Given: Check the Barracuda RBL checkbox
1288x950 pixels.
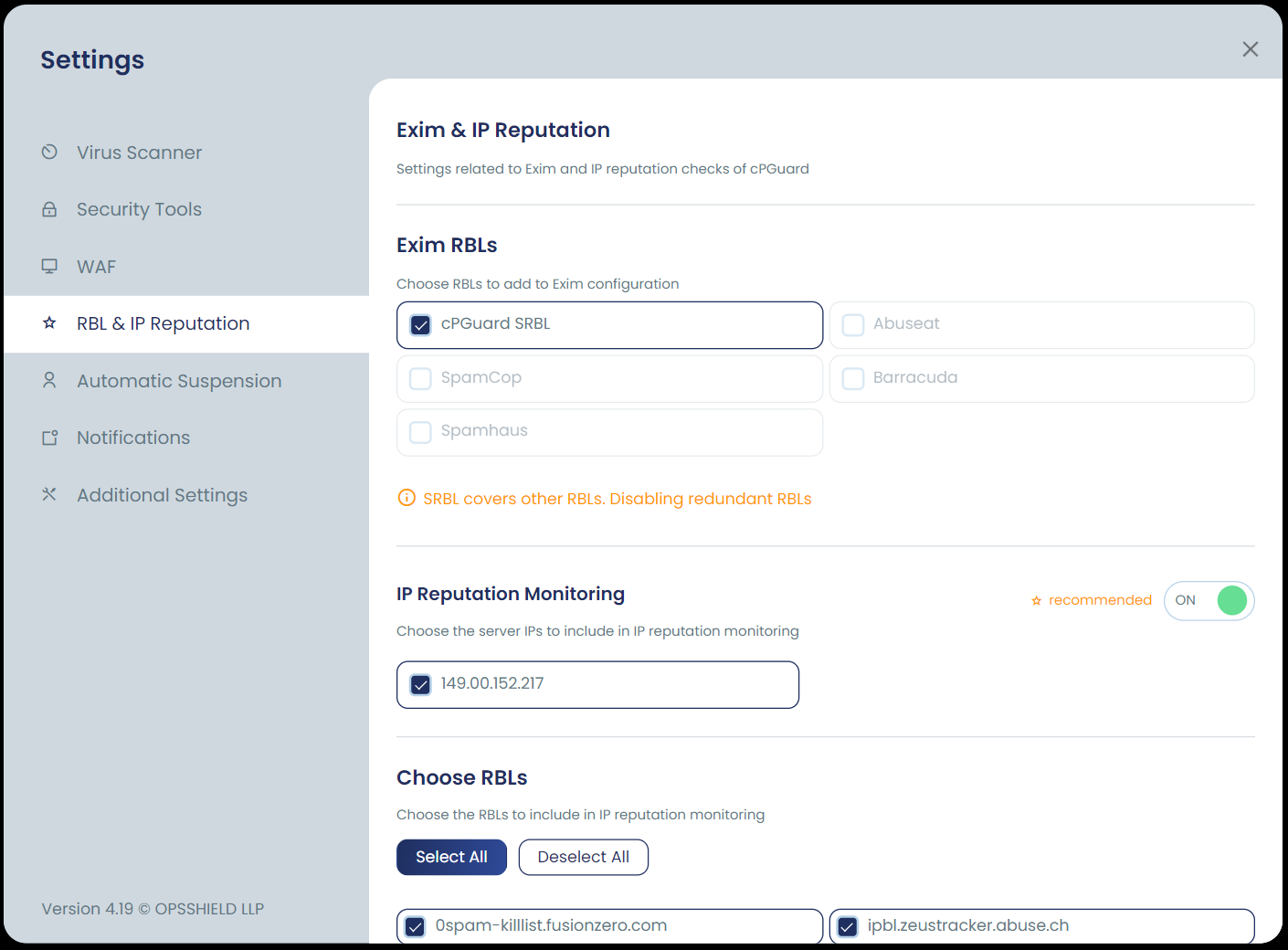Looking at the screenshot, I should click(853, 378).
